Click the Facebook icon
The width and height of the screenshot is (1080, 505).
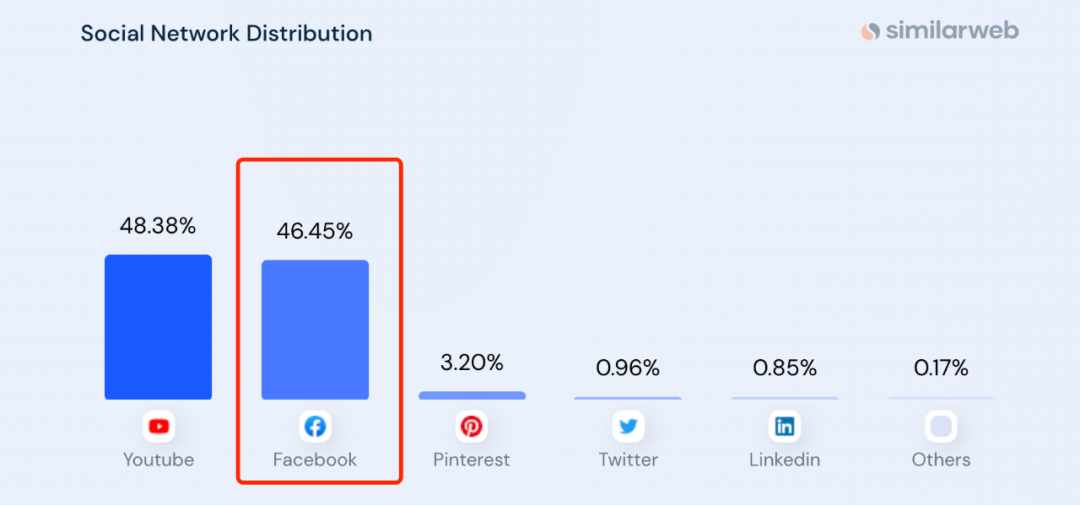pyautogui.click(x=315, y=427)
